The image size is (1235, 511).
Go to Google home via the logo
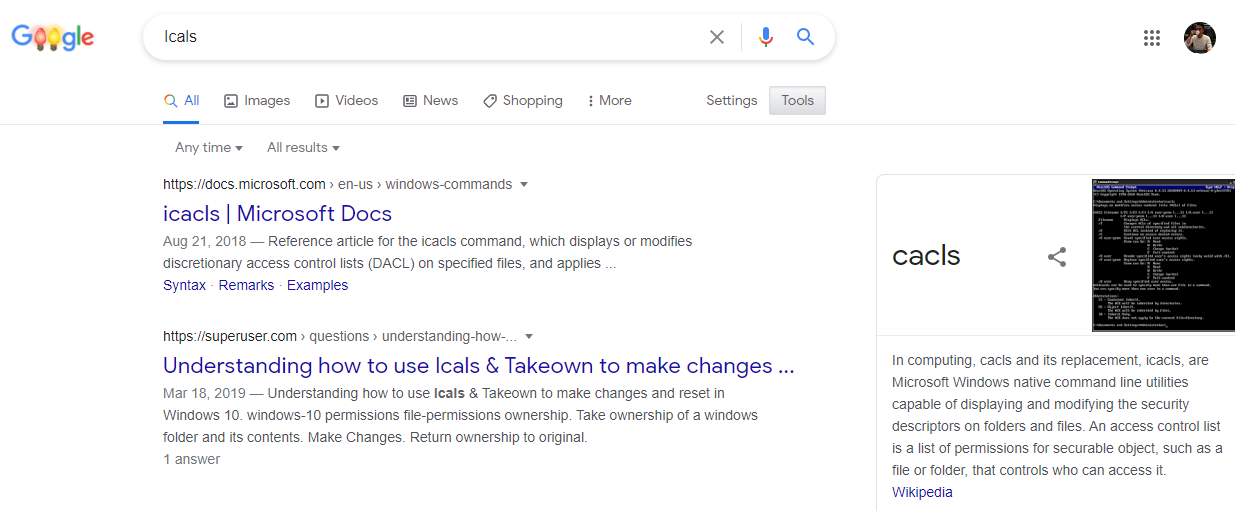pos(53,38)
